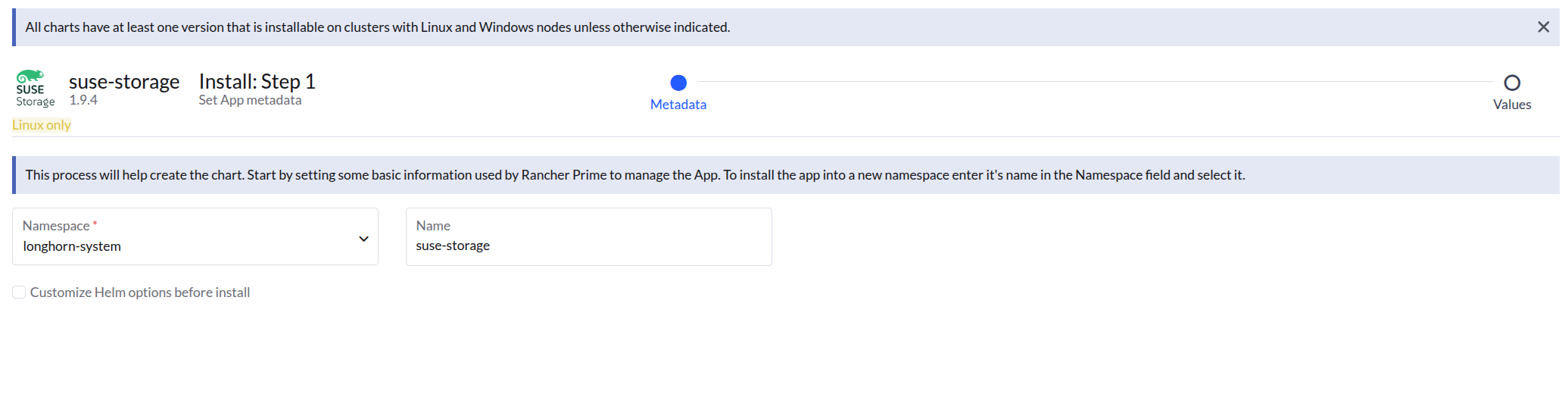The width and height of the screenshot is (1568, 413).
Task: Select the Metadata step label
Action: click(678, 105)
